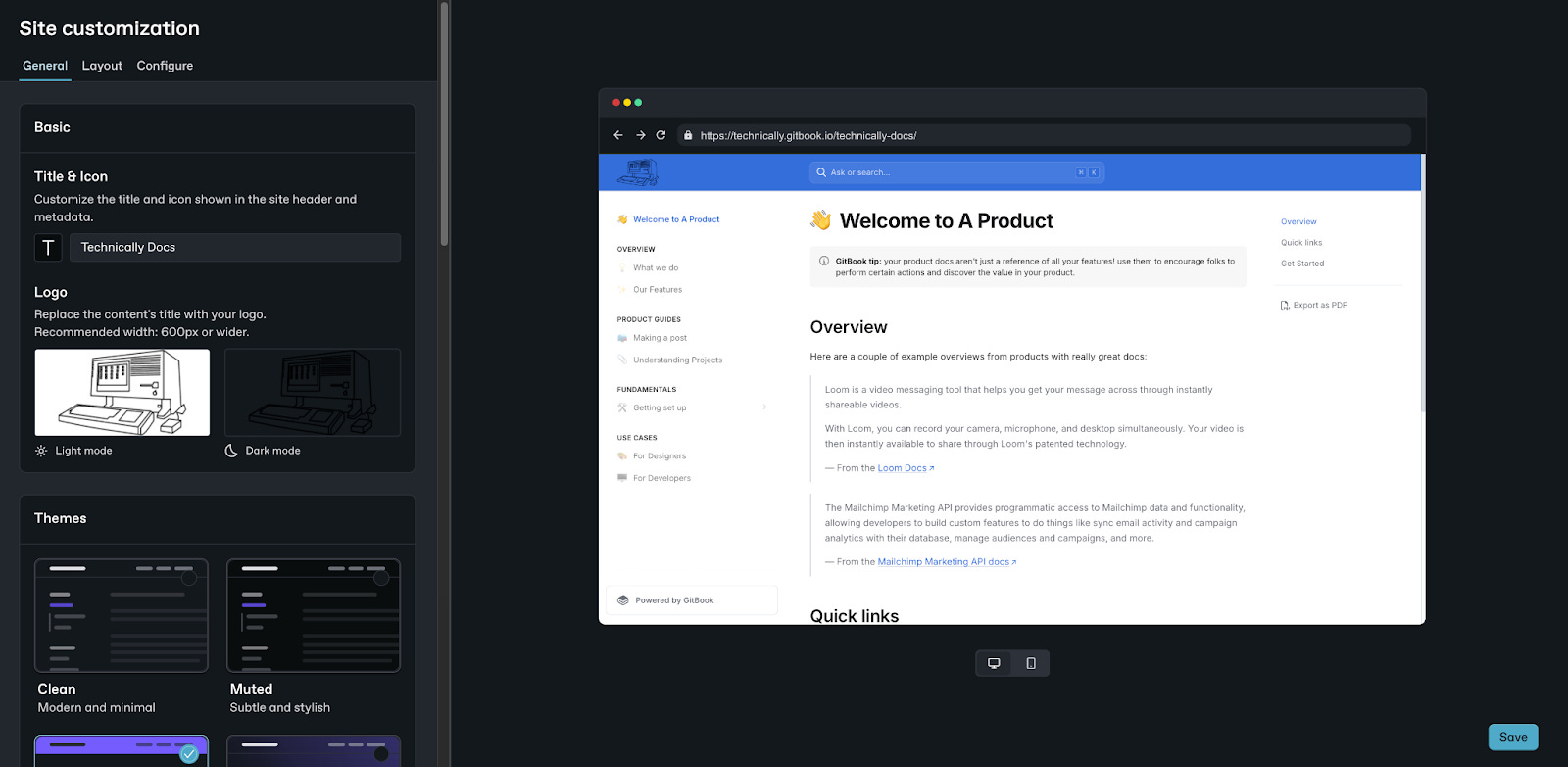Open the General tab
Viewport: 1568px width, 767px height.
(45, 66)
